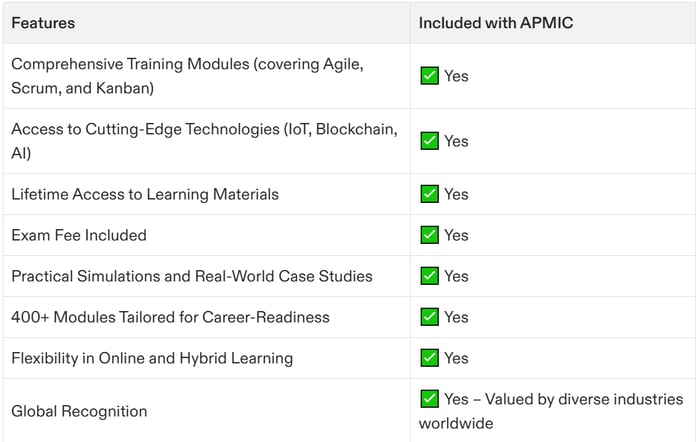Click green checkmark for Comprehensive Training Modules
The width and height of the screenshot is (700, 442).
click(x=429, y=76)
